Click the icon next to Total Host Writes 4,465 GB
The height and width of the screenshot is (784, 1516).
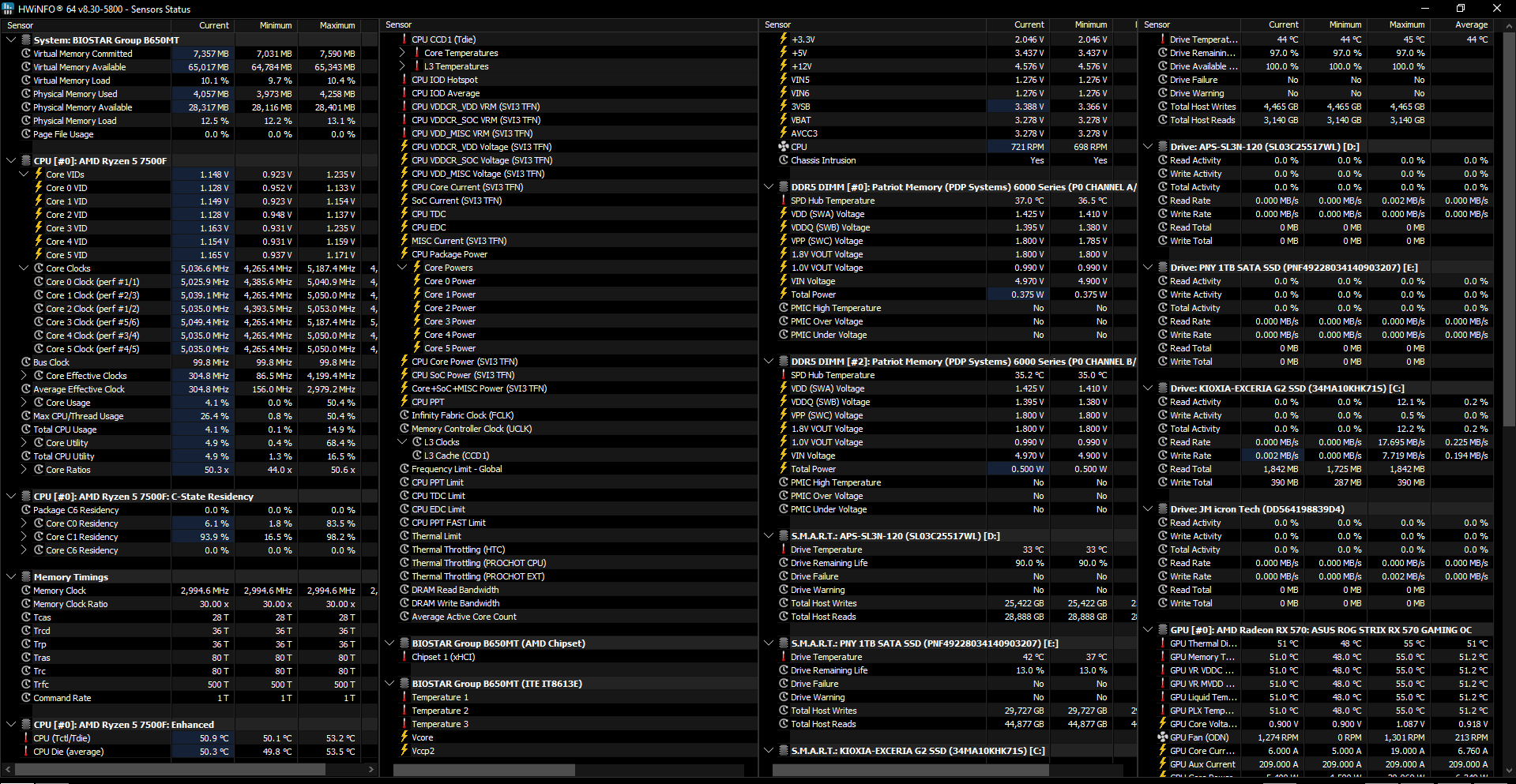1163,107
